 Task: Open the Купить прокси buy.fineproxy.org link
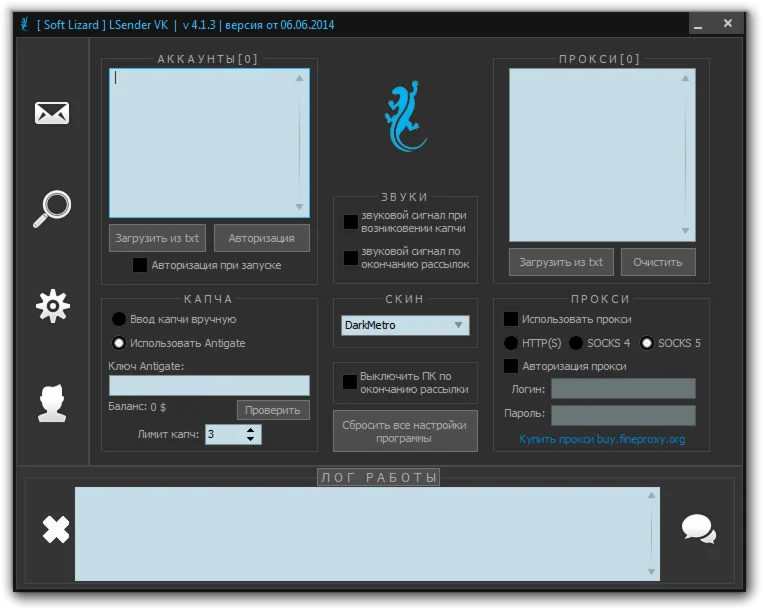[602, 439]
